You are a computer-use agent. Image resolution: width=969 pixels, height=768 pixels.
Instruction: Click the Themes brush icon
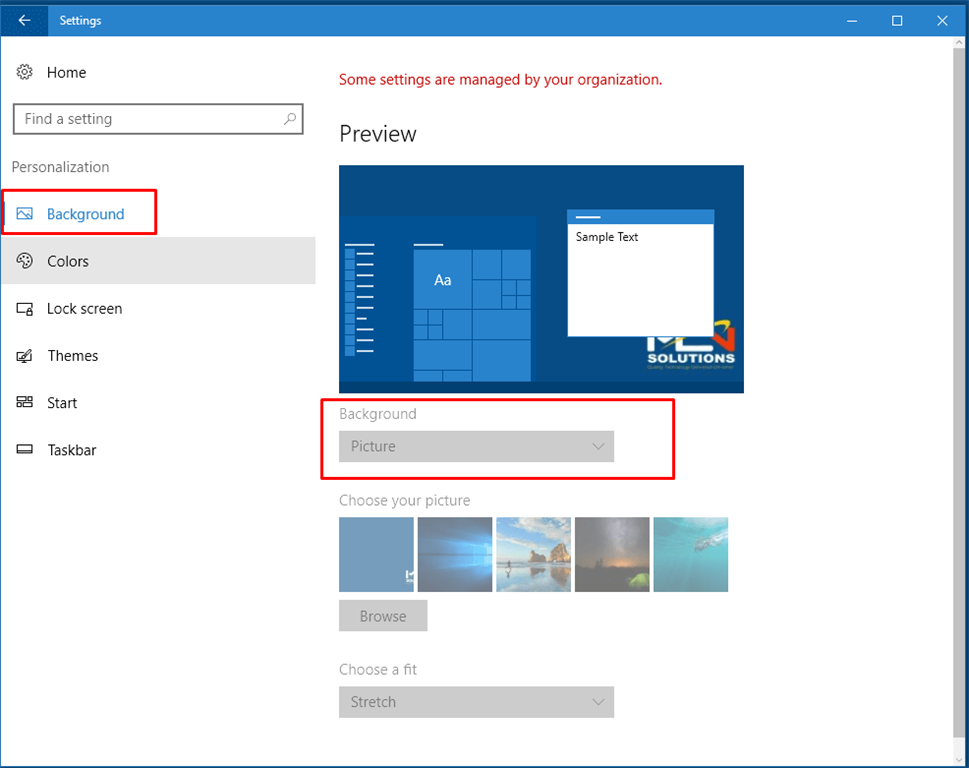pos(24,356)
